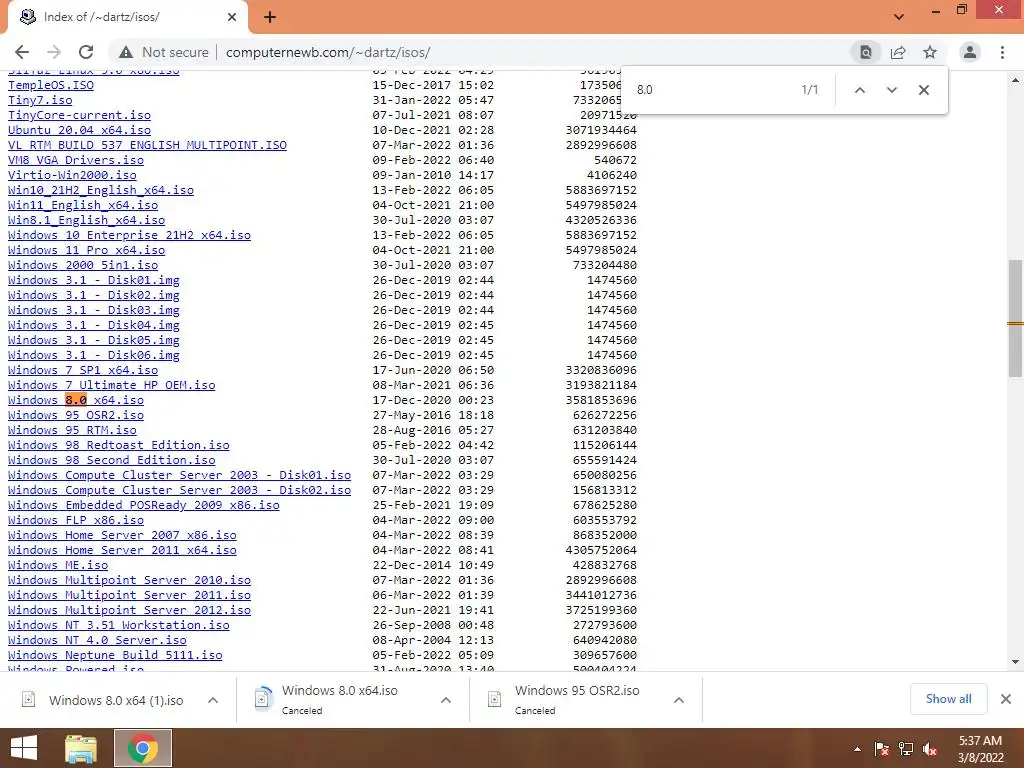Bookmark this page with the star icon
Screen dimensions: 1024x768
(x=930, y=52)
